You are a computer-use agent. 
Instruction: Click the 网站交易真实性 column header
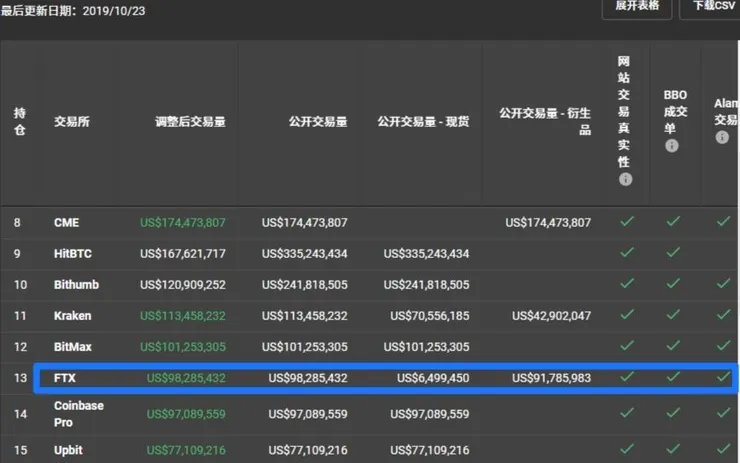623,111
